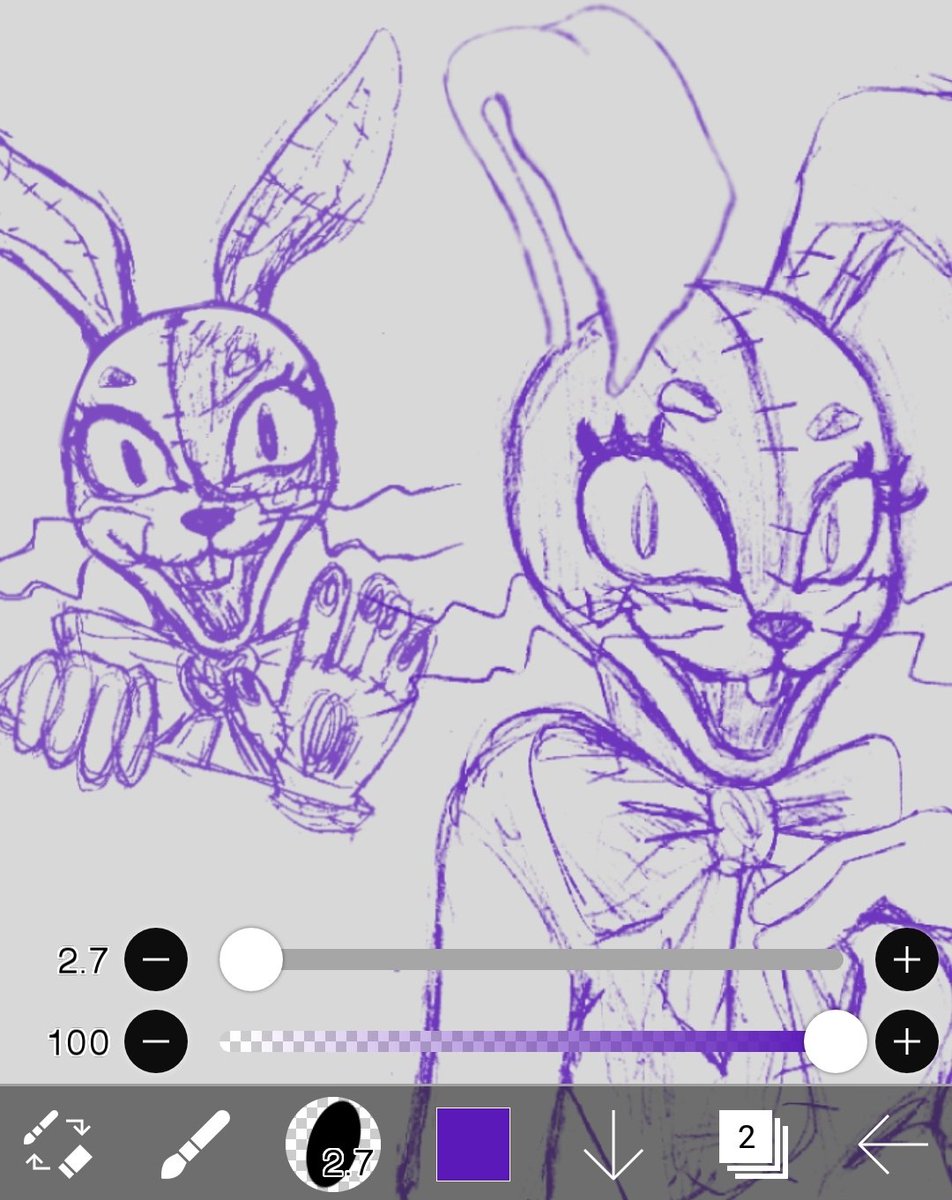Image resolution: width=952 pixels, height=1200 pixels.
Task: Open the layers panel showing 2
Action: 752,1144
